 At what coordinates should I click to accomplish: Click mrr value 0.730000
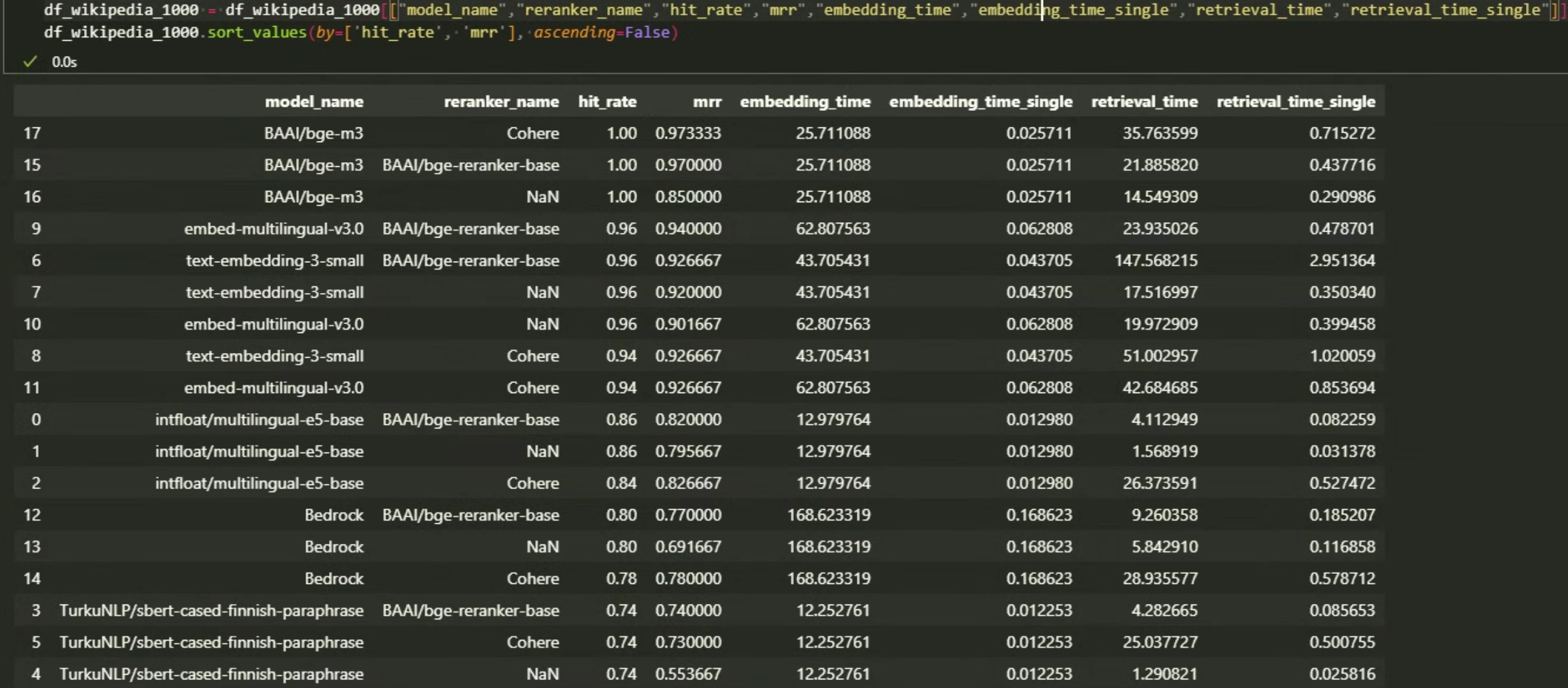tap(688, 643)
